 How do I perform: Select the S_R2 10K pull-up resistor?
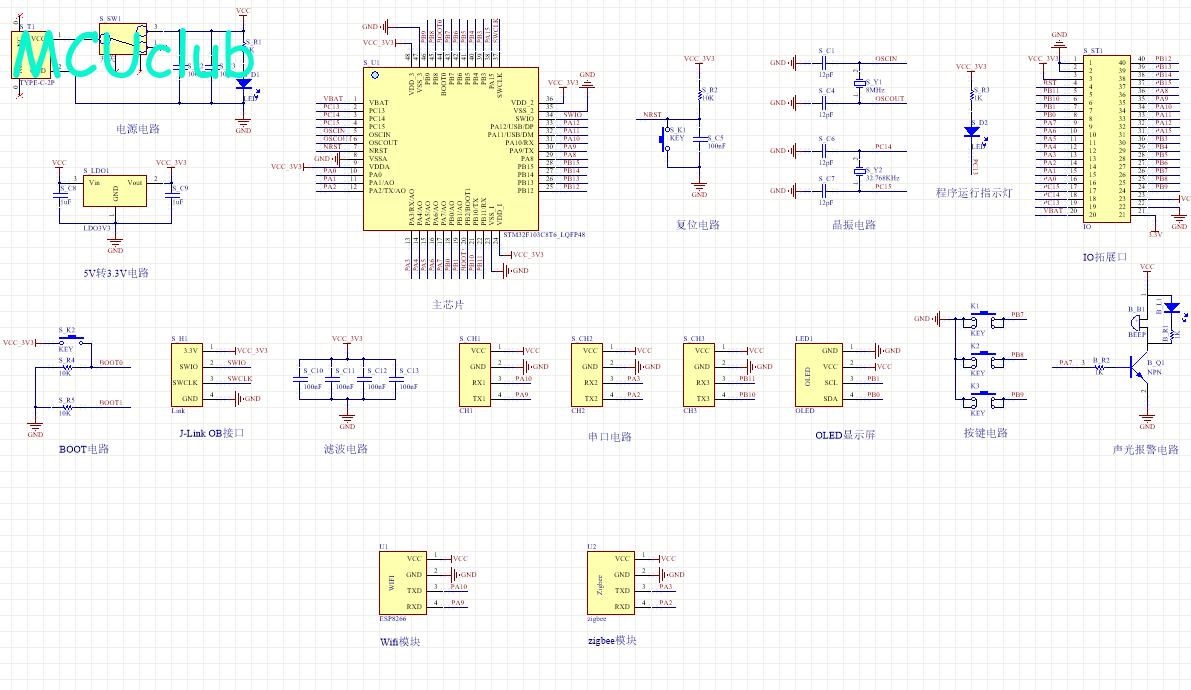700,95
